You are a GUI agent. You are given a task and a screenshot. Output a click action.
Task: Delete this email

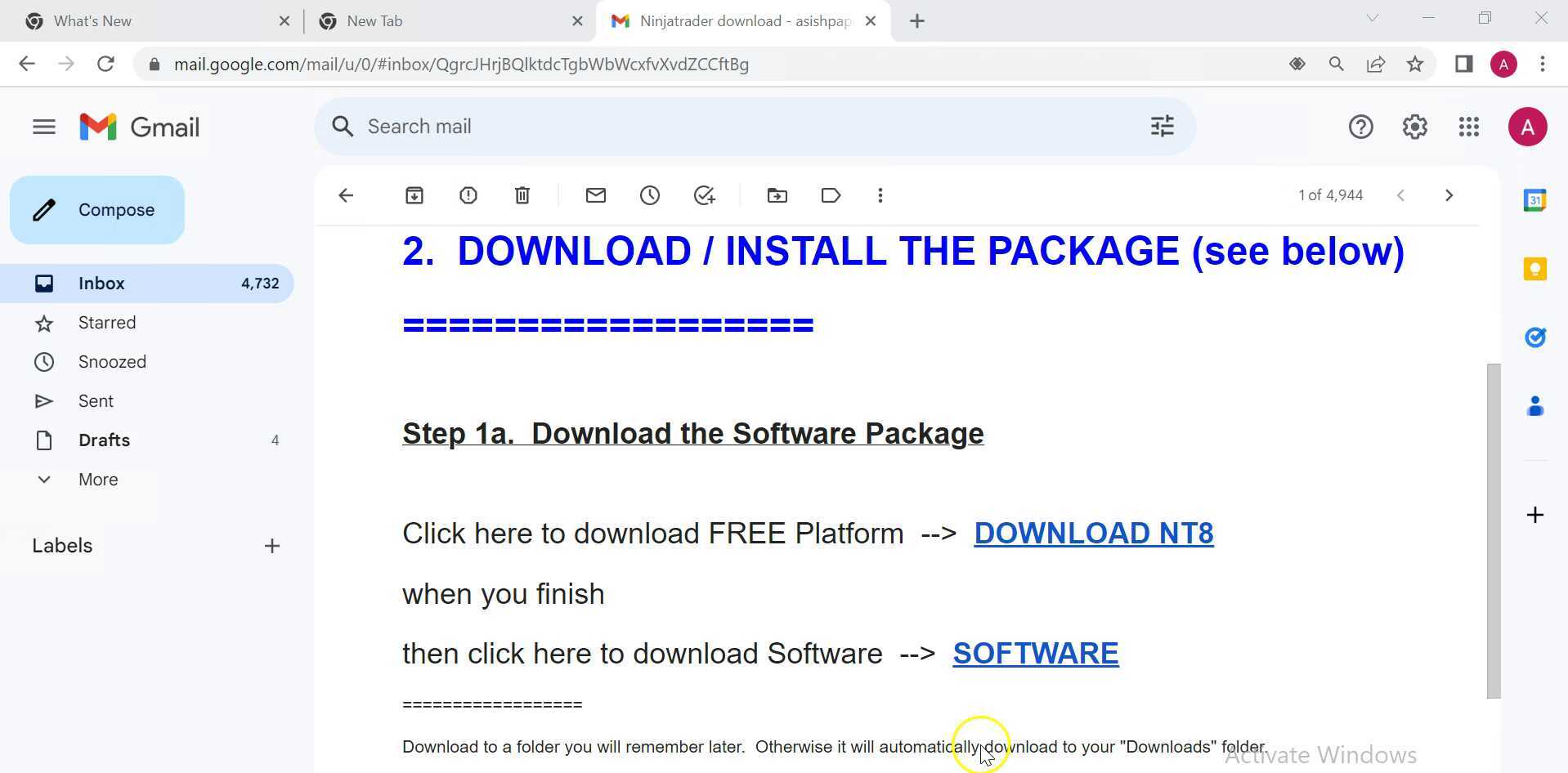coord(522,195)
